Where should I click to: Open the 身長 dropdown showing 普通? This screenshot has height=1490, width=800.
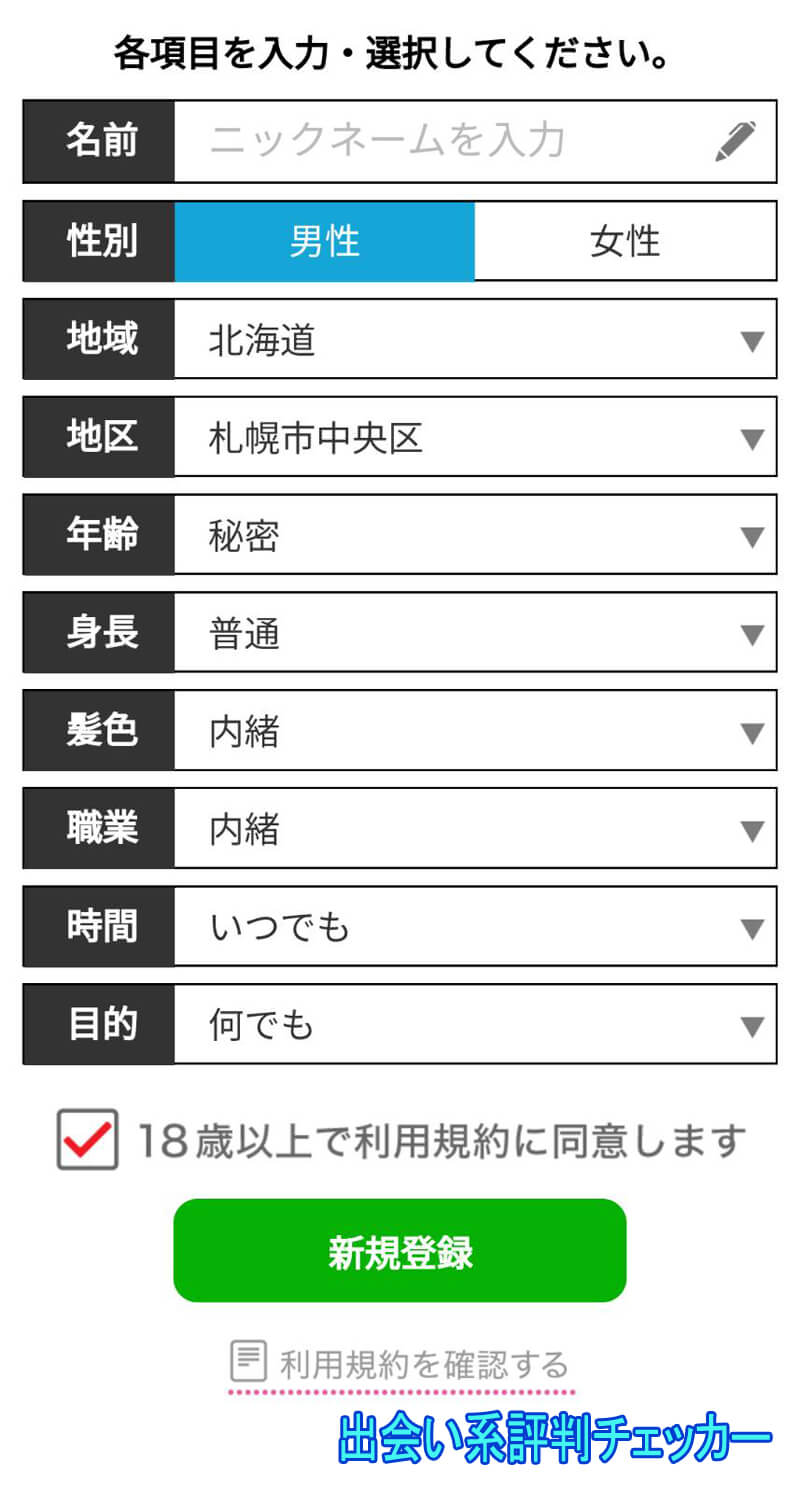475,634
